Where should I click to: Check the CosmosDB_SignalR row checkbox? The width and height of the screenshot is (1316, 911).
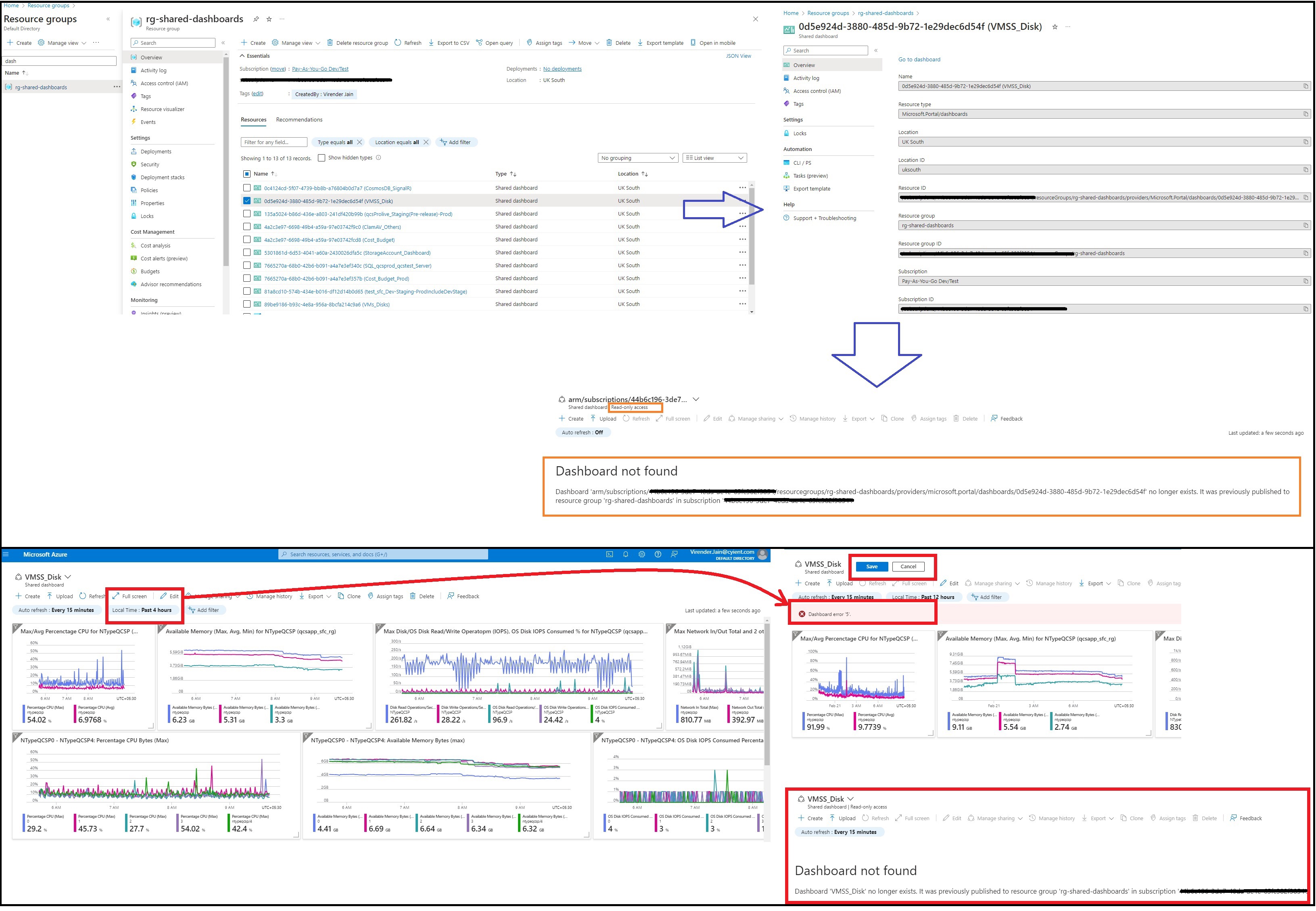(x=246, y=188)
